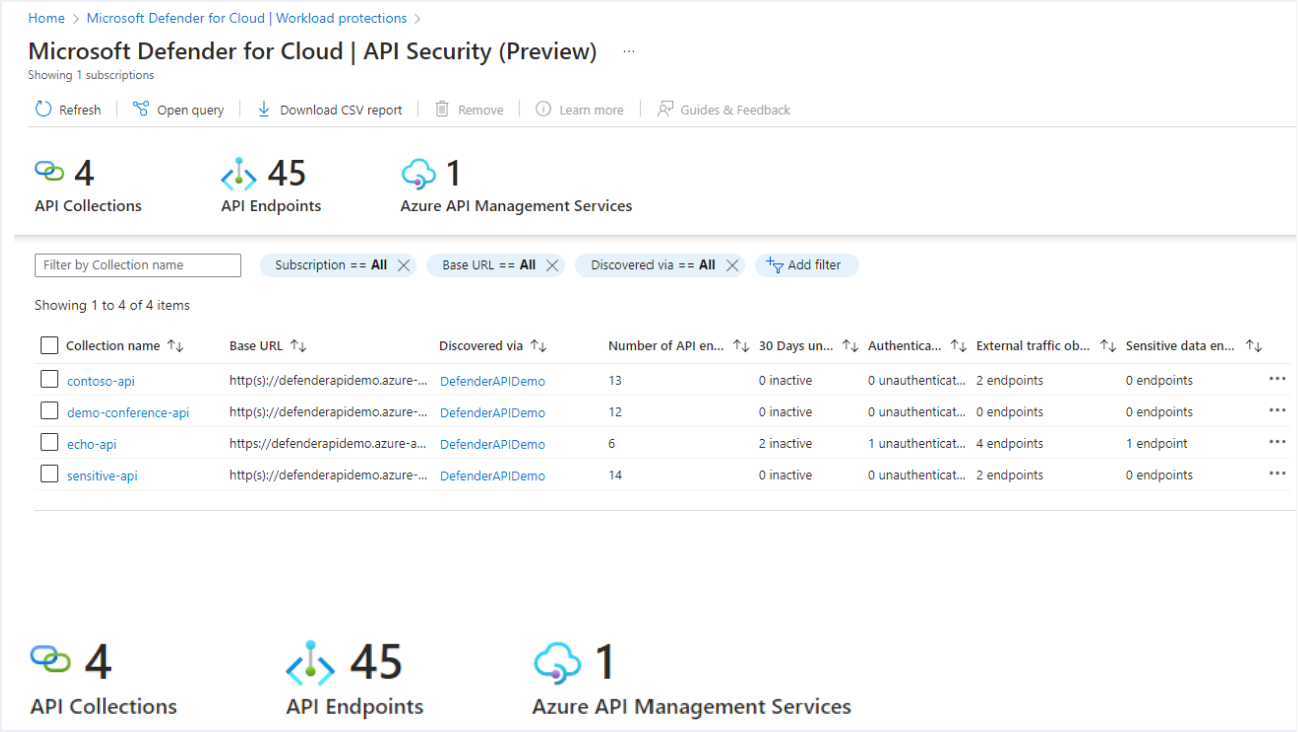1298x732 pixels.
Task: Check the demo-conference-api row checkbox
Action: pos(49,411)
